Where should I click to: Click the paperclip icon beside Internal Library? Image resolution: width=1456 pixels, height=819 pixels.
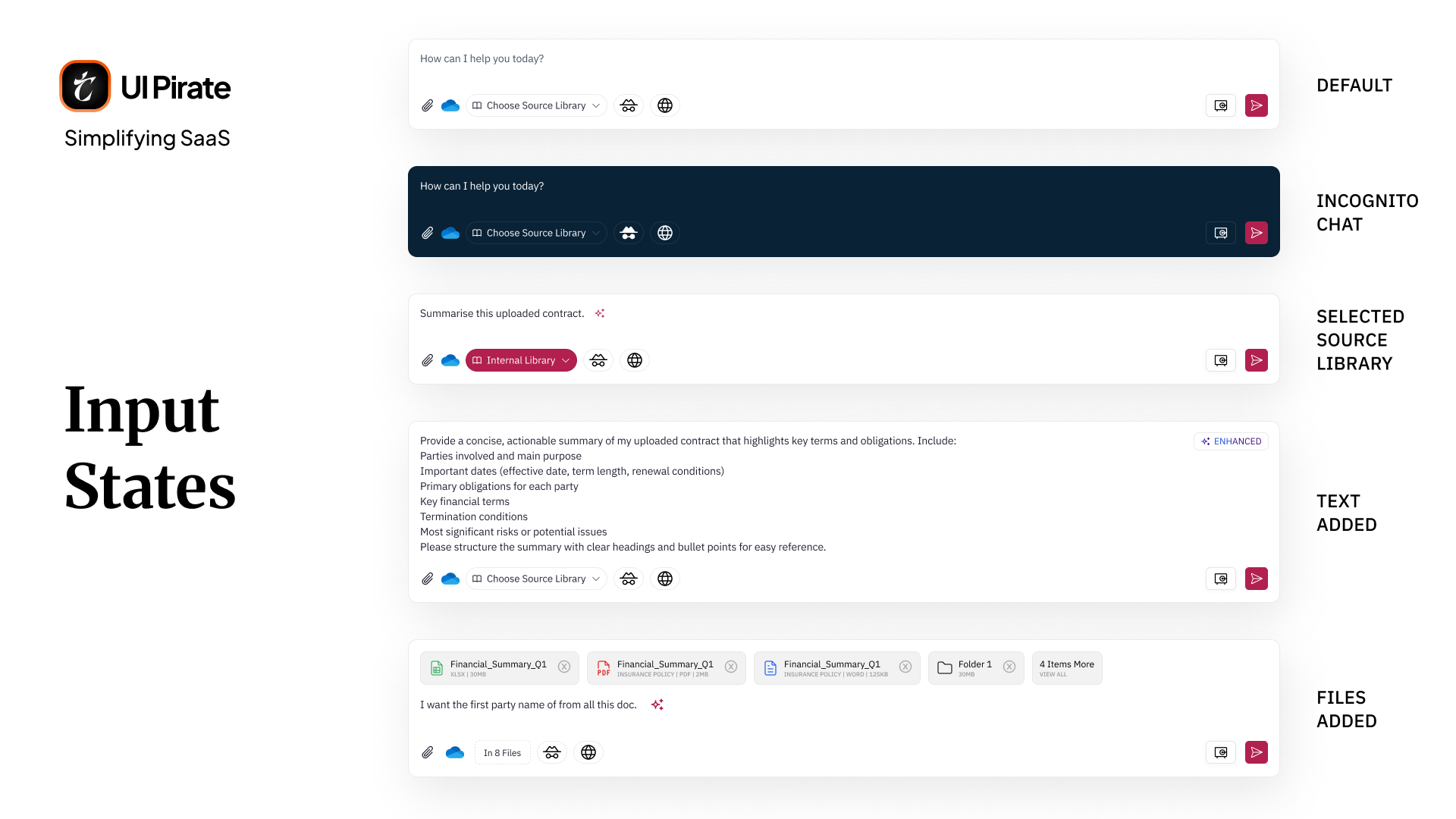tap(428, 360)
